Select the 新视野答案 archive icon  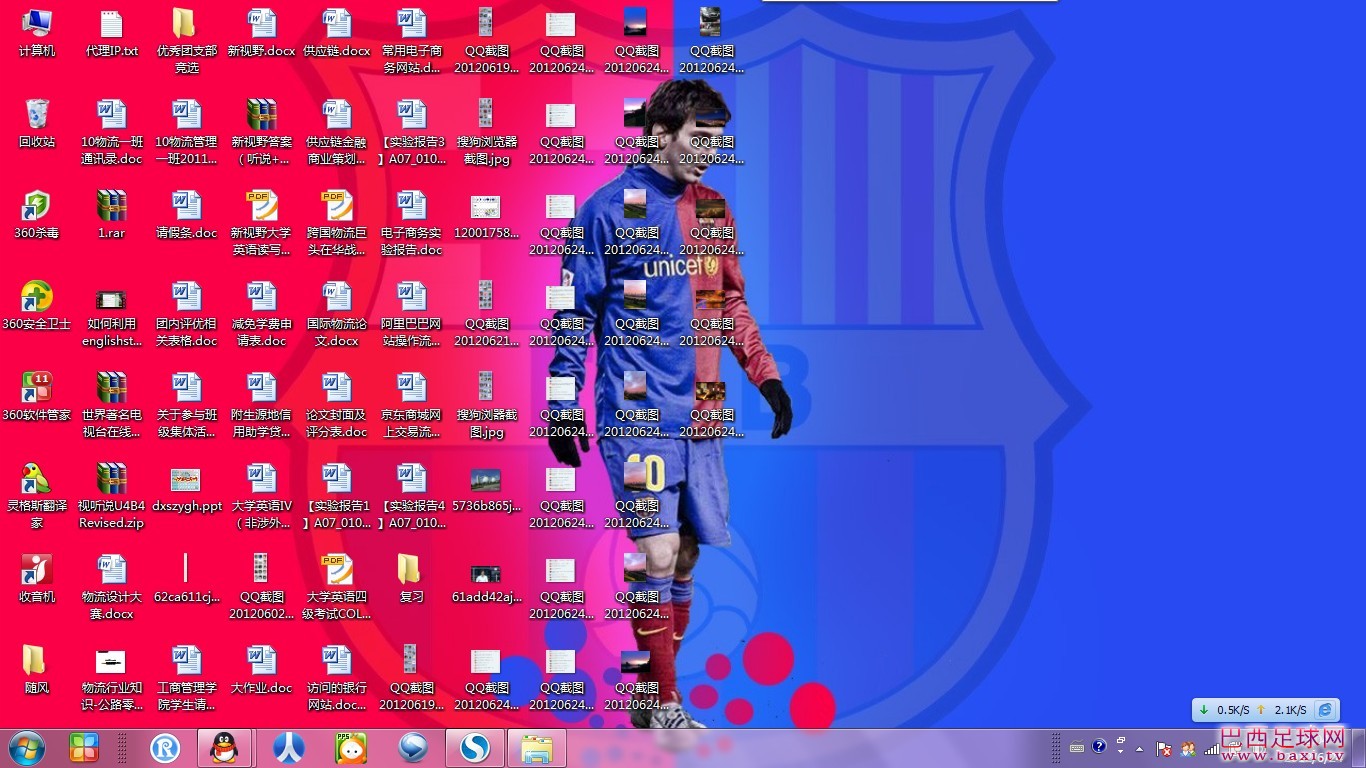click(x=261, y=132)
